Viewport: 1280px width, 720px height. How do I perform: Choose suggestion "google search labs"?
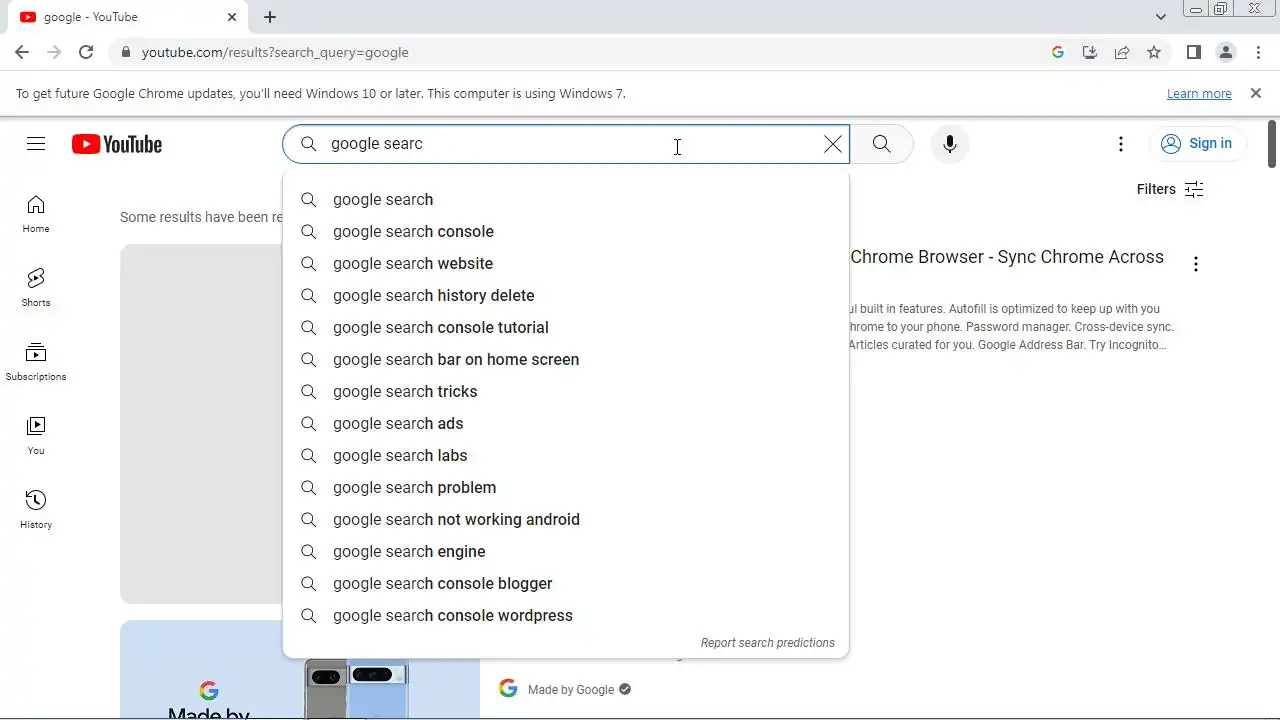tap(566, 456)
